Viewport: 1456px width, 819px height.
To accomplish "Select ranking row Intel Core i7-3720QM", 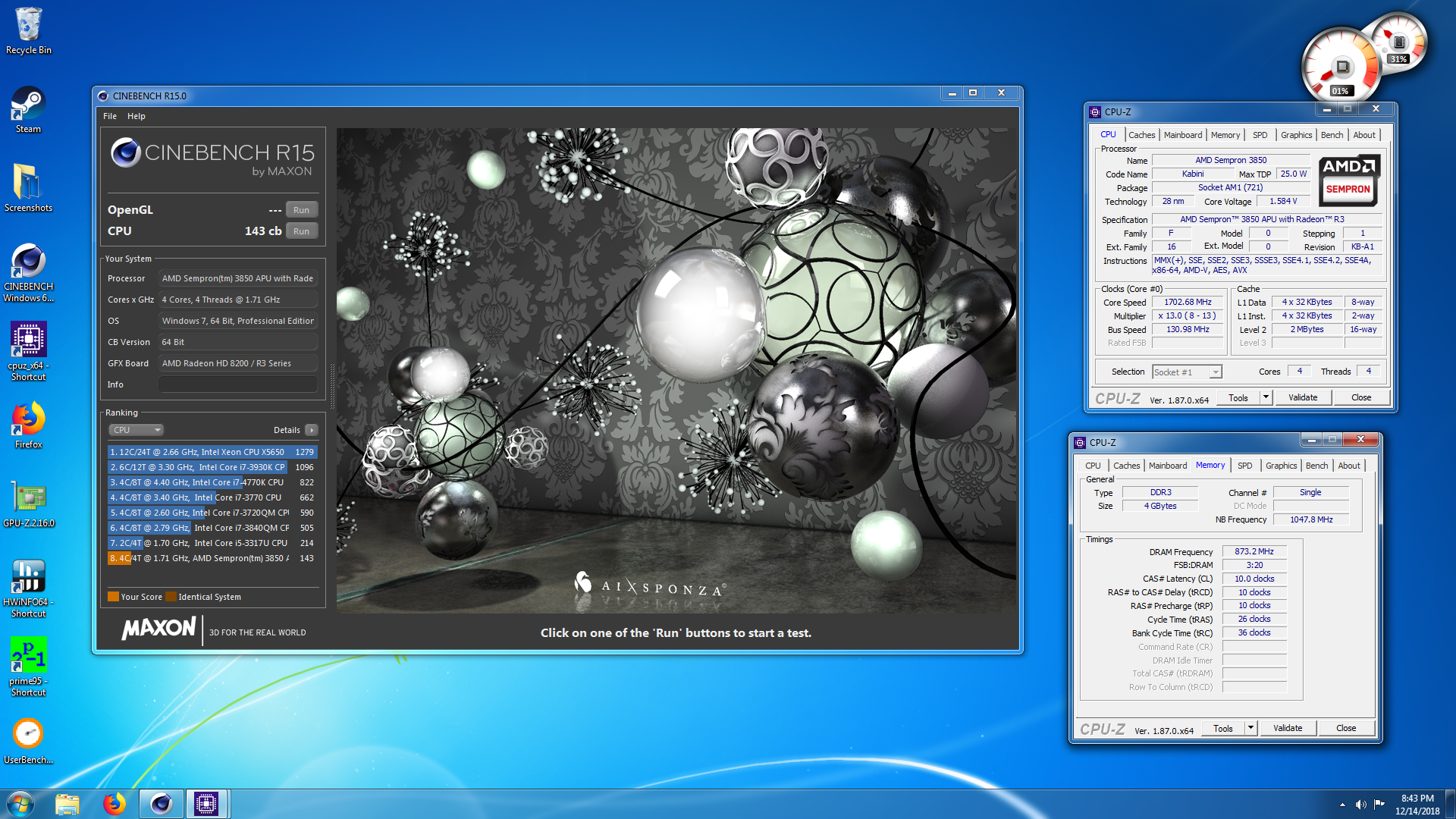I will click(x=212, y=513).
